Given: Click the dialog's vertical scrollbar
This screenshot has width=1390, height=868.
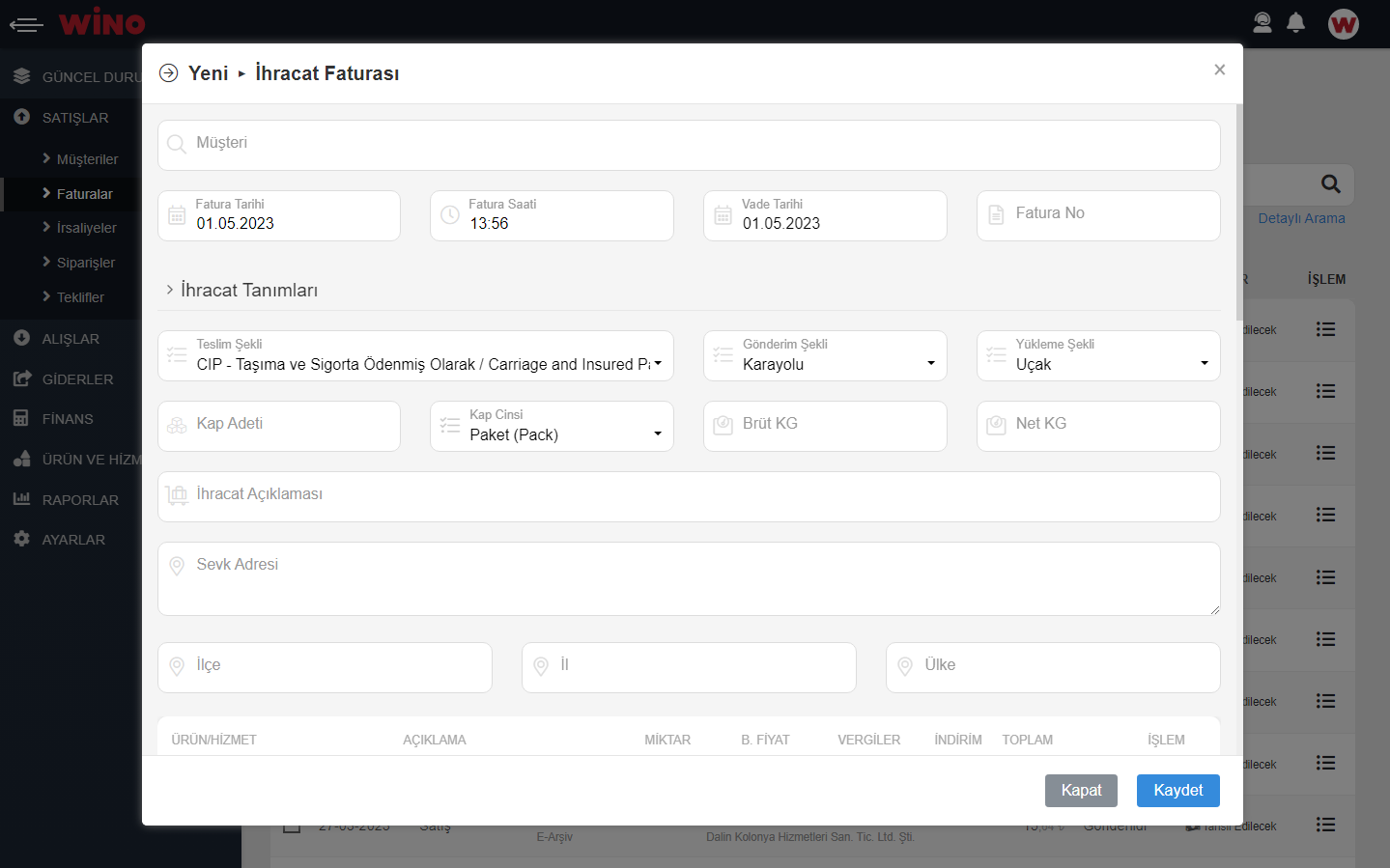Looking at the screenshot, I should pyautogui.click(x=1239, y=212).
